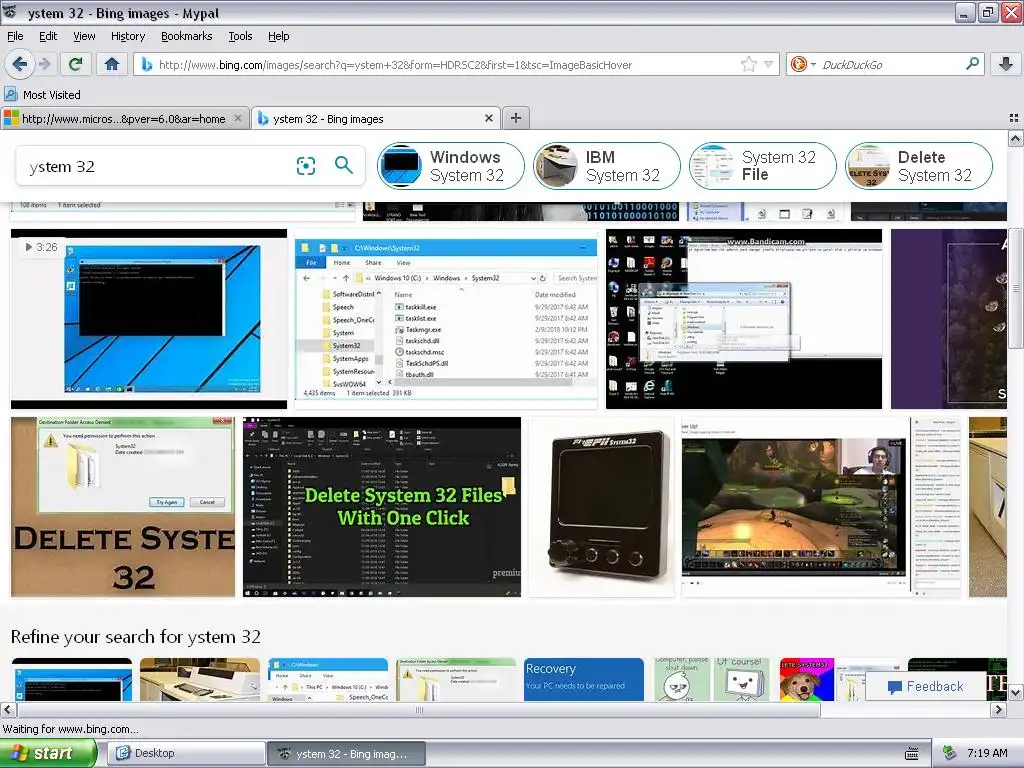
Task: Click the taskbar clock showing 7:19 AM
Action: (987, 753)
